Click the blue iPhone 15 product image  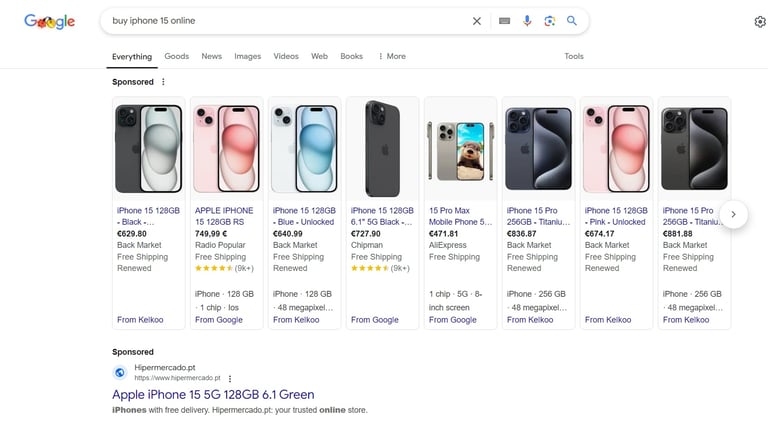pos(304,148)
